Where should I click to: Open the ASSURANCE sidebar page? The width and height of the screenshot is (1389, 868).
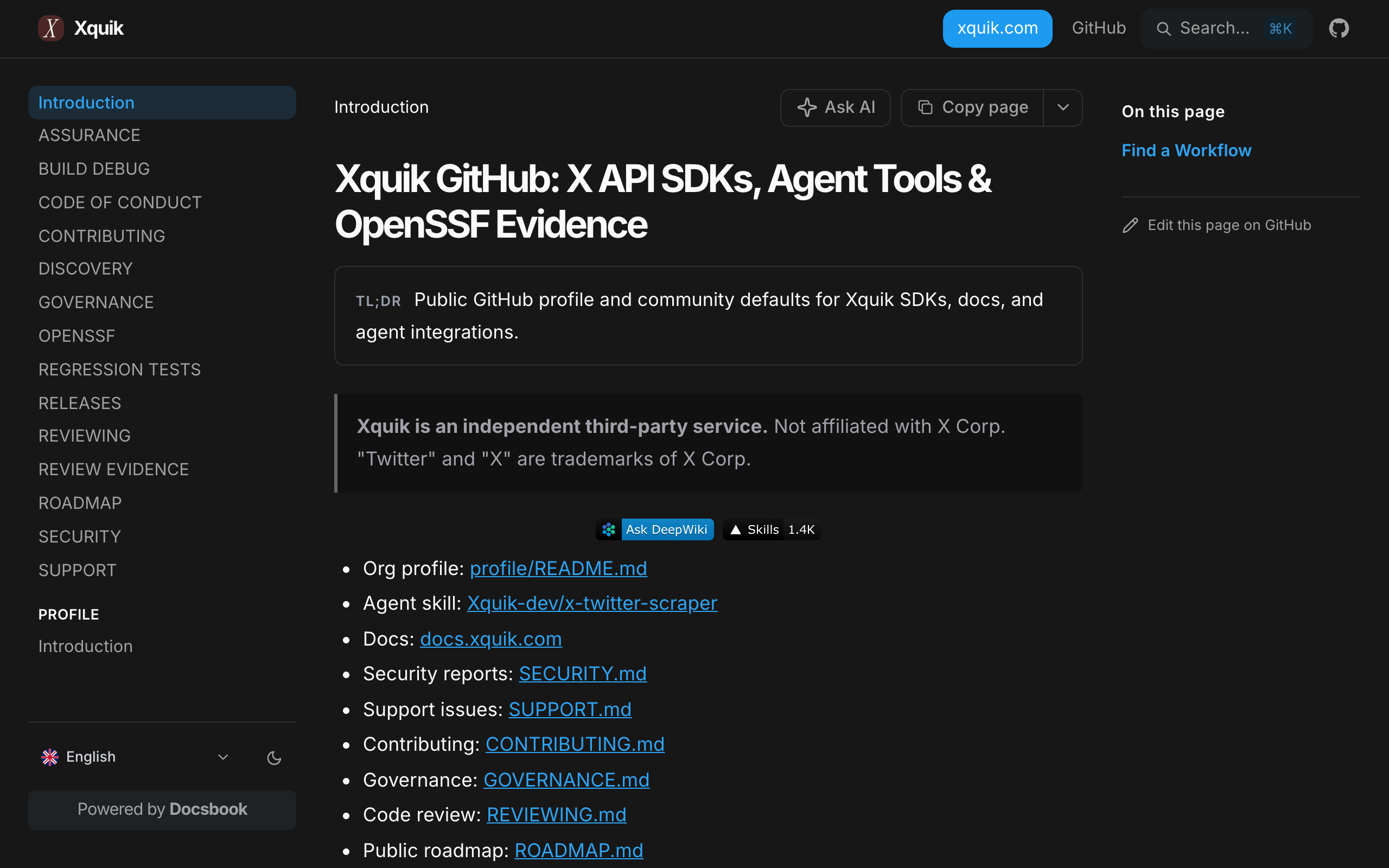point(90,136)
